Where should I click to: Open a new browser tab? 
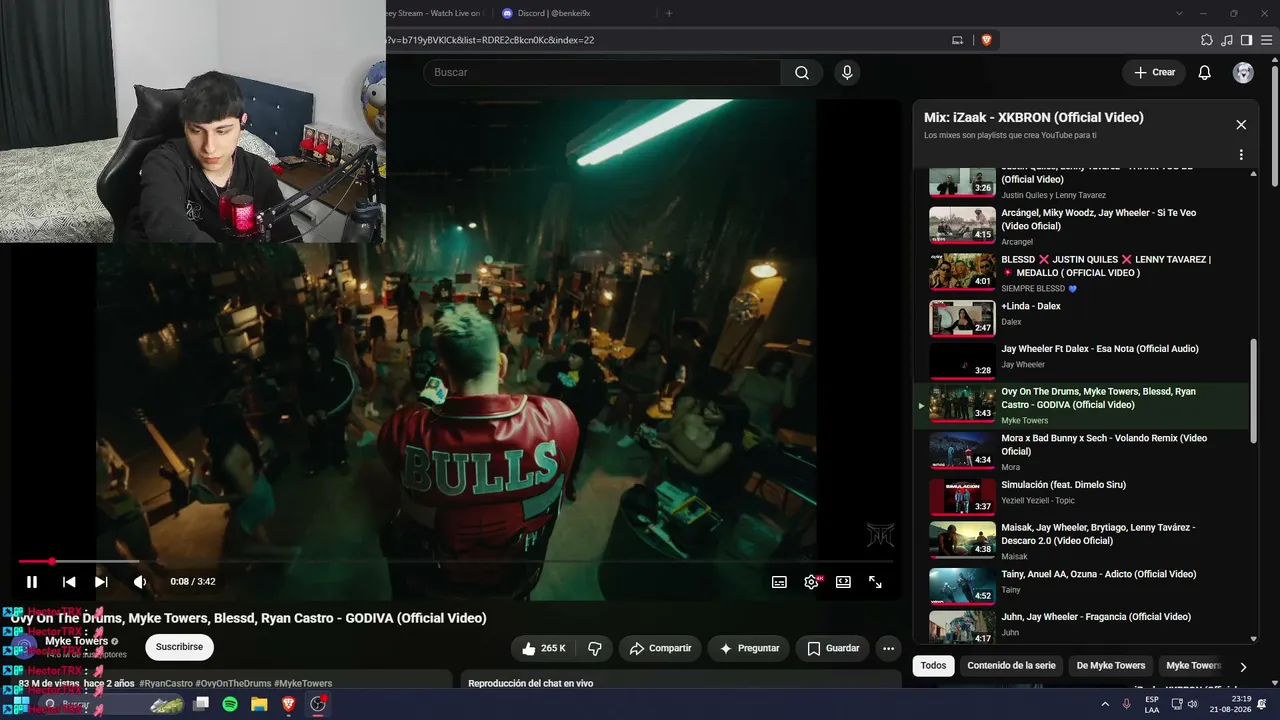pos(669,13)
